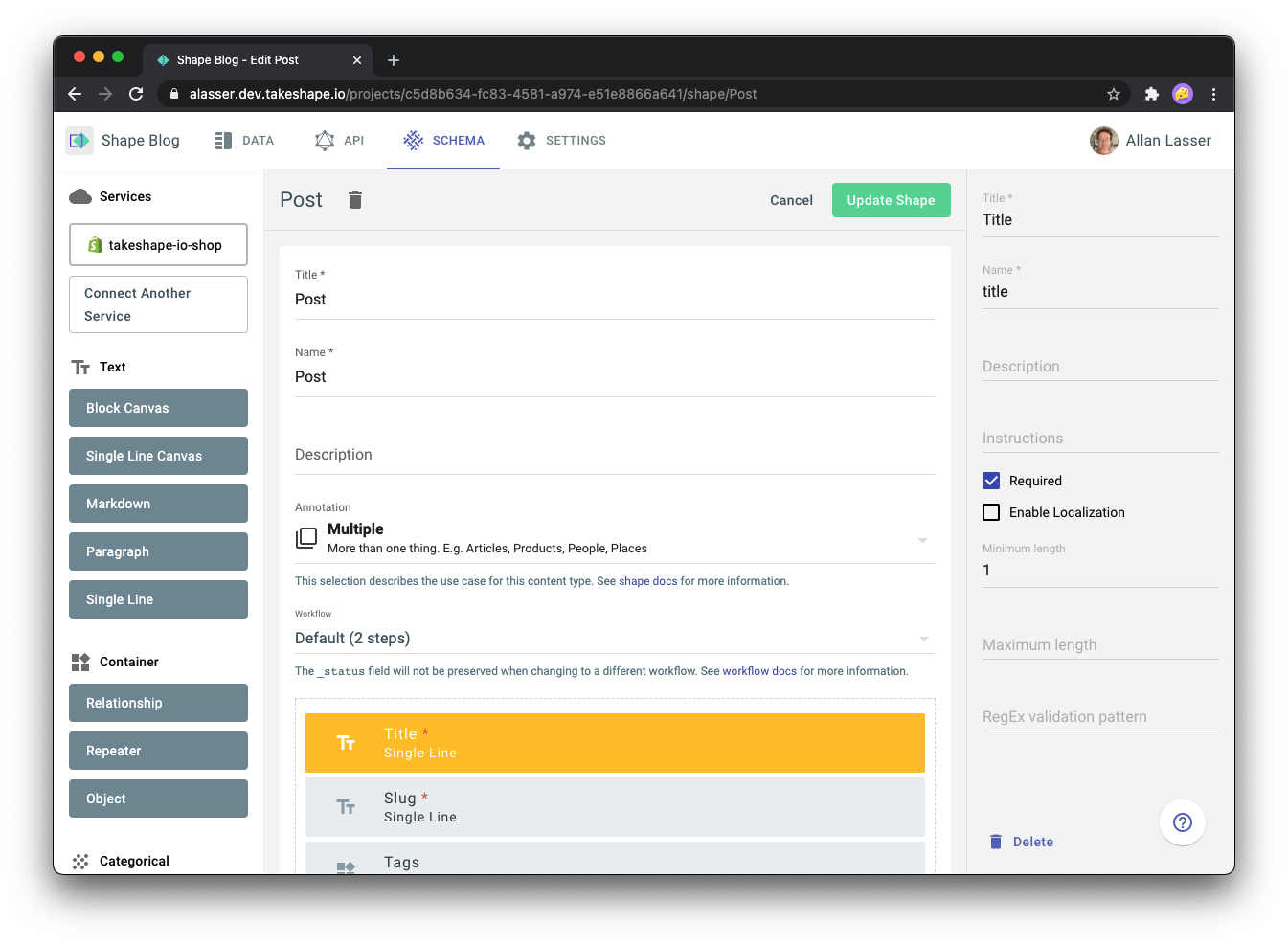
Task: Click the Chrome profile avatar
Action: (x=1183, y=94)
